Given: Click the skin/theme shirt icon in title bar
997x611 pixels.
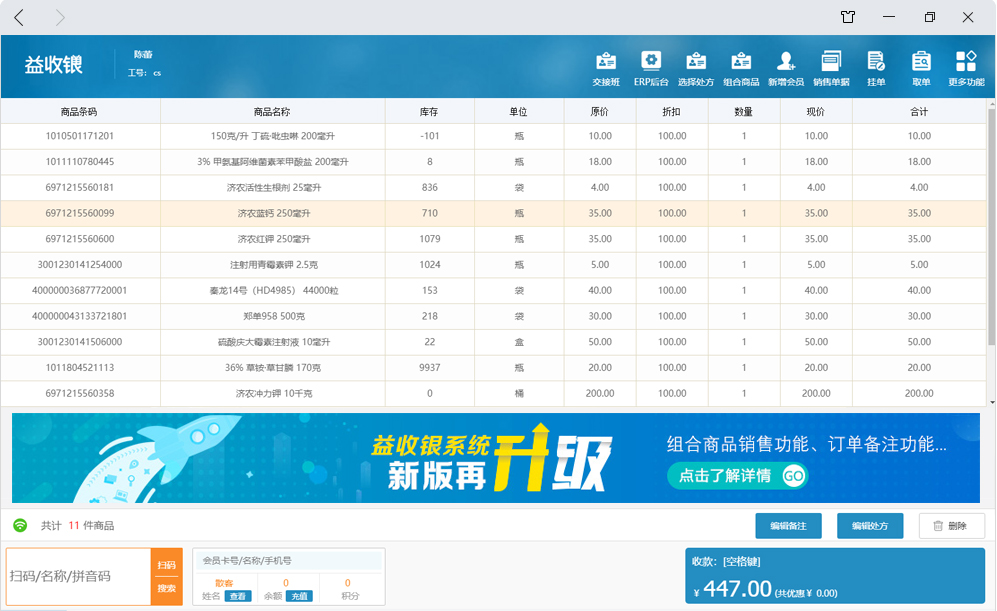Looking at the screenshot, I should pyautogui.click(x=848, y=17).
